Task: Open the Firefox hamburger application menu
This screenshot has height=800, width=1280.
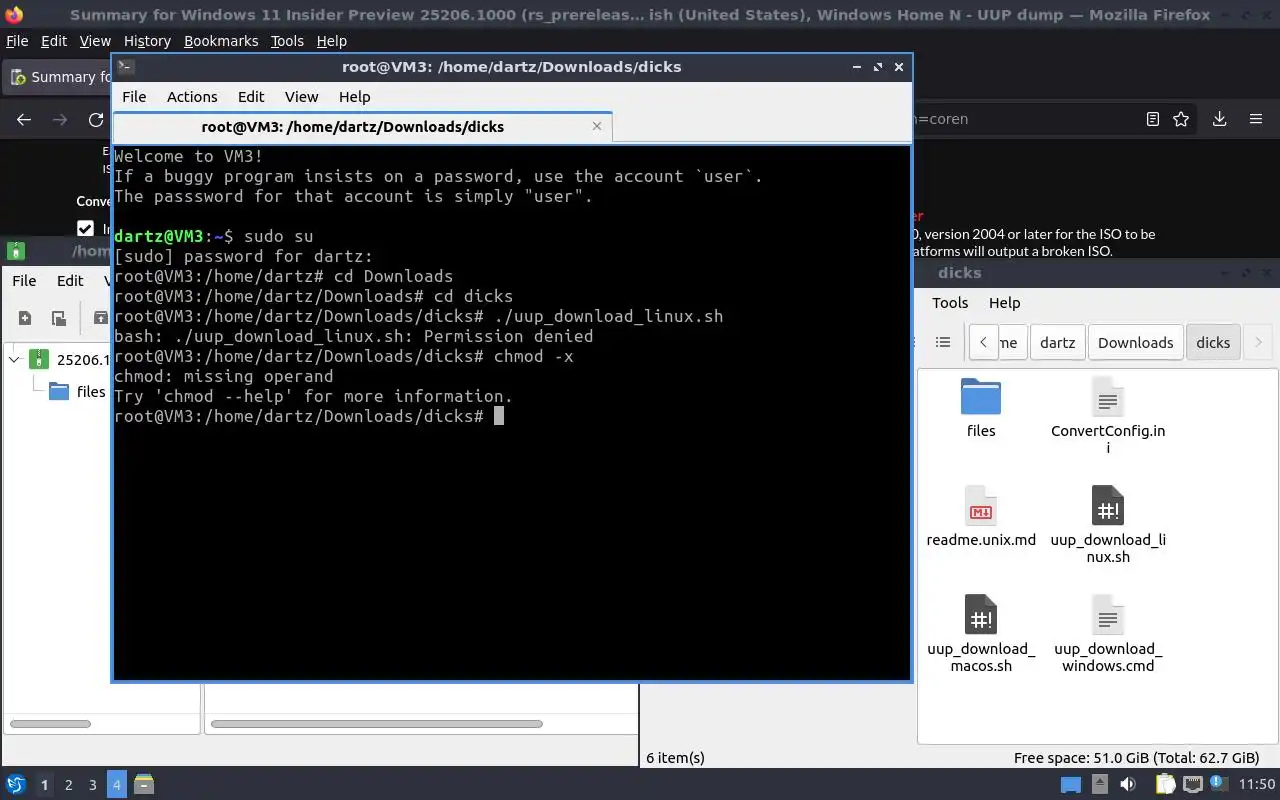Action: [x=1256, y=119]
